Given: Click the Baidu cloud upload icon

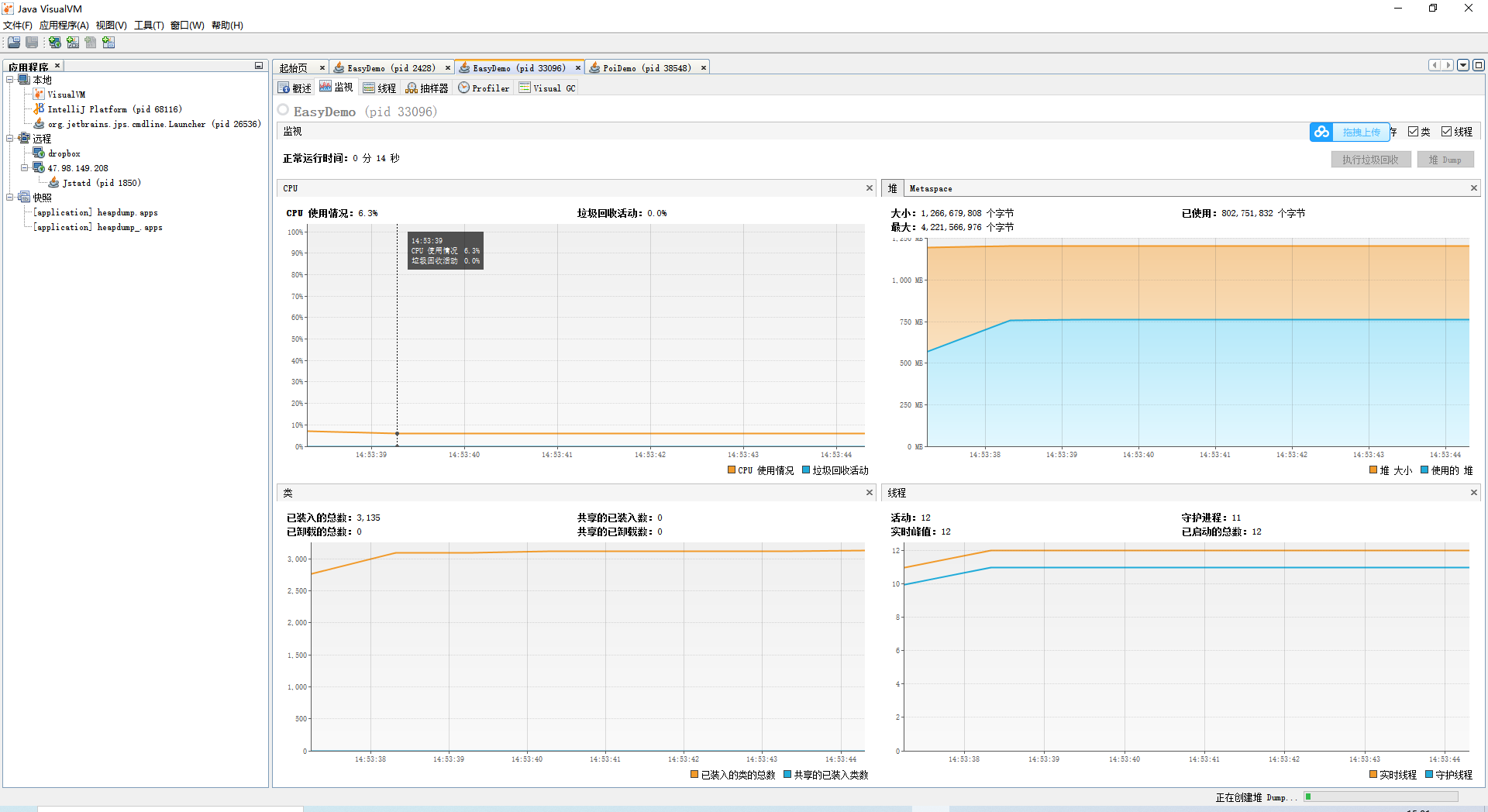Looking at the screenshot, I should 1321,132.
